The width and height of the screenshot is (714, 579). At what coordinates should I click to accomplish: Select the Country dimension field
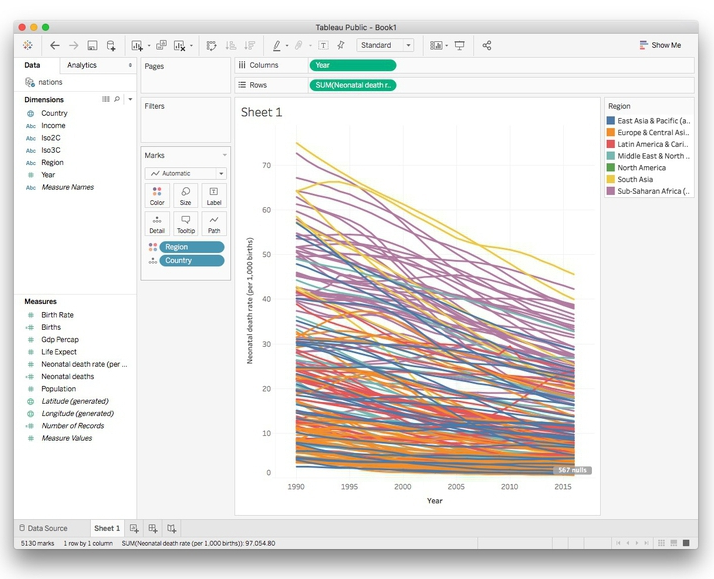[x=54, y=113]
